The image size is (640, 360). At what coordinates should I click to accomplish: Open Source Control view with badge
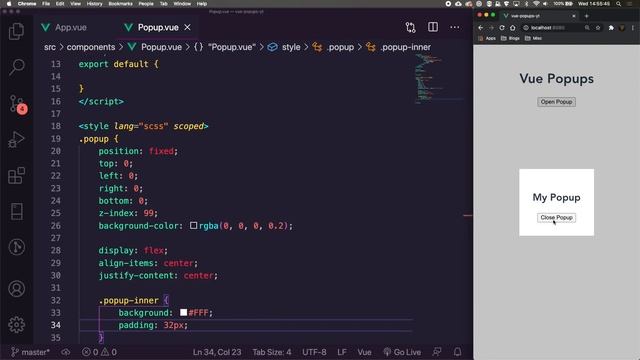pyautogui.click(x=18, y=104)
